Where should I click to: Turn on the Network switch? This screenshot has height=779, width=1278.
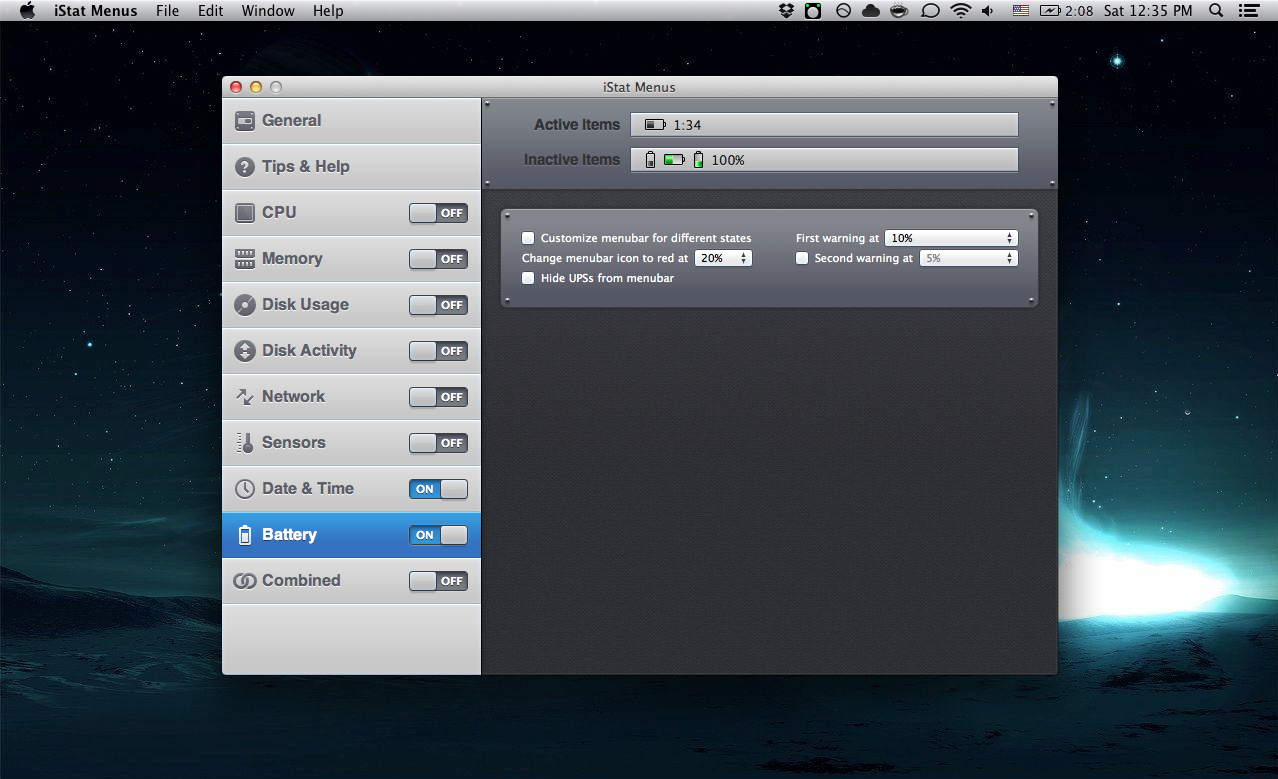click(438, 397)
